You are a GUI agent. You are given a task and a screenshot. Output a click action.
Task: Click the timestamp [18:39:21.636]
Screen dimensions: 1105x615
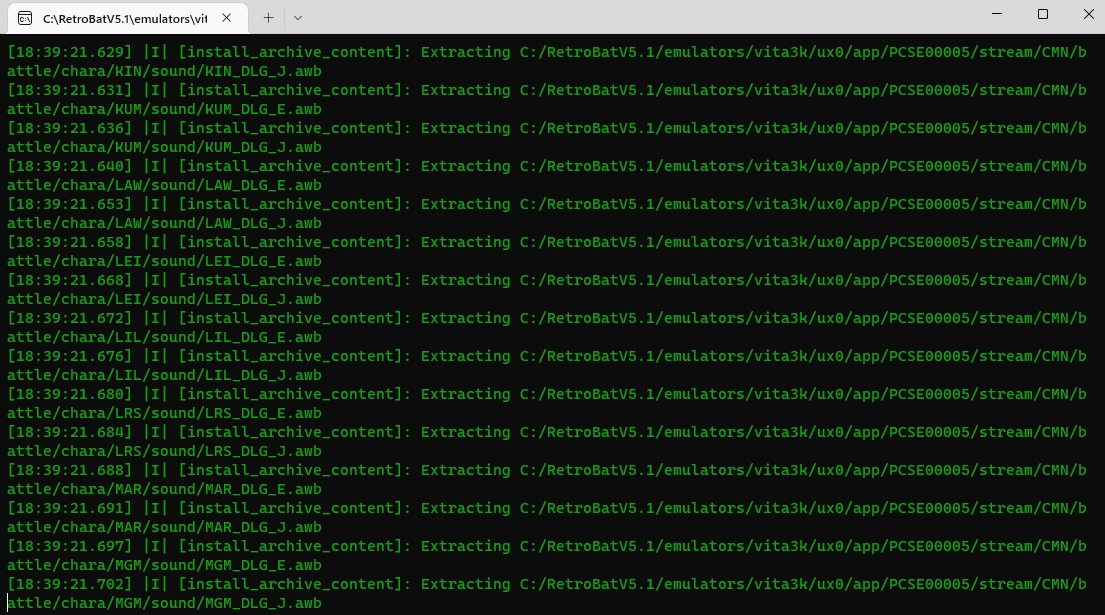(70, 128)
